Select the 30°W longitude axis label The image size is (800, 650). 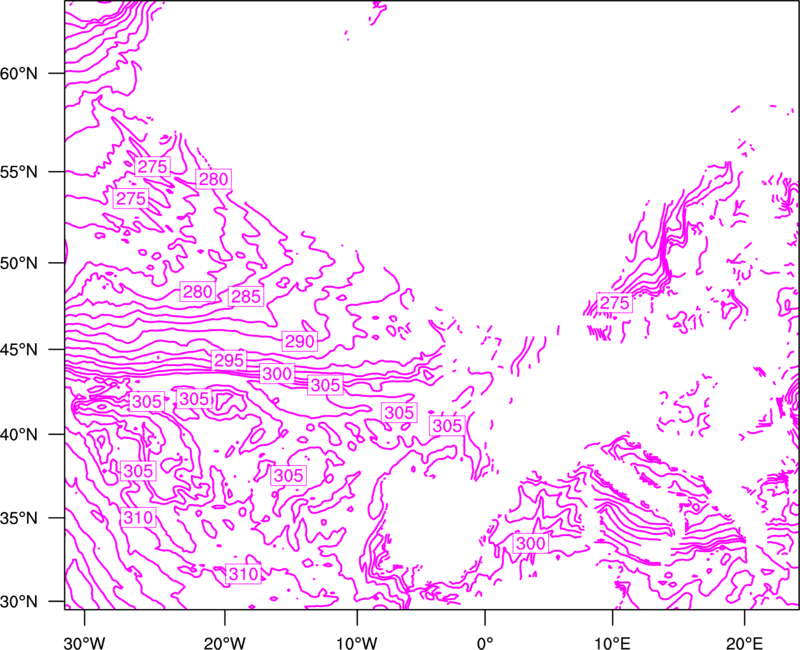pyautogui.click(x=85, y=643)
